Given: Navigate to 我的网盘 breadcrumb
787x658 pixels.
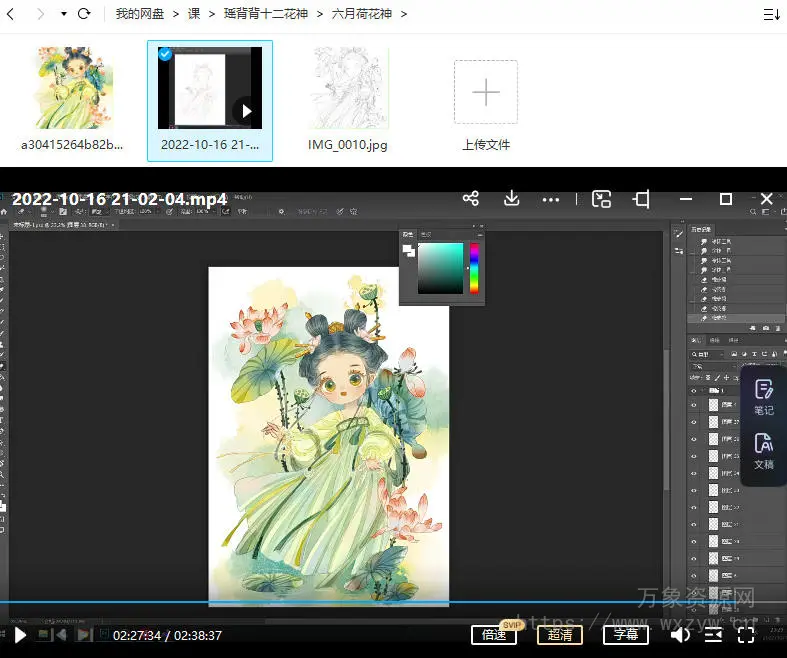Looking at the screenshot, I should tap(139, 14).
